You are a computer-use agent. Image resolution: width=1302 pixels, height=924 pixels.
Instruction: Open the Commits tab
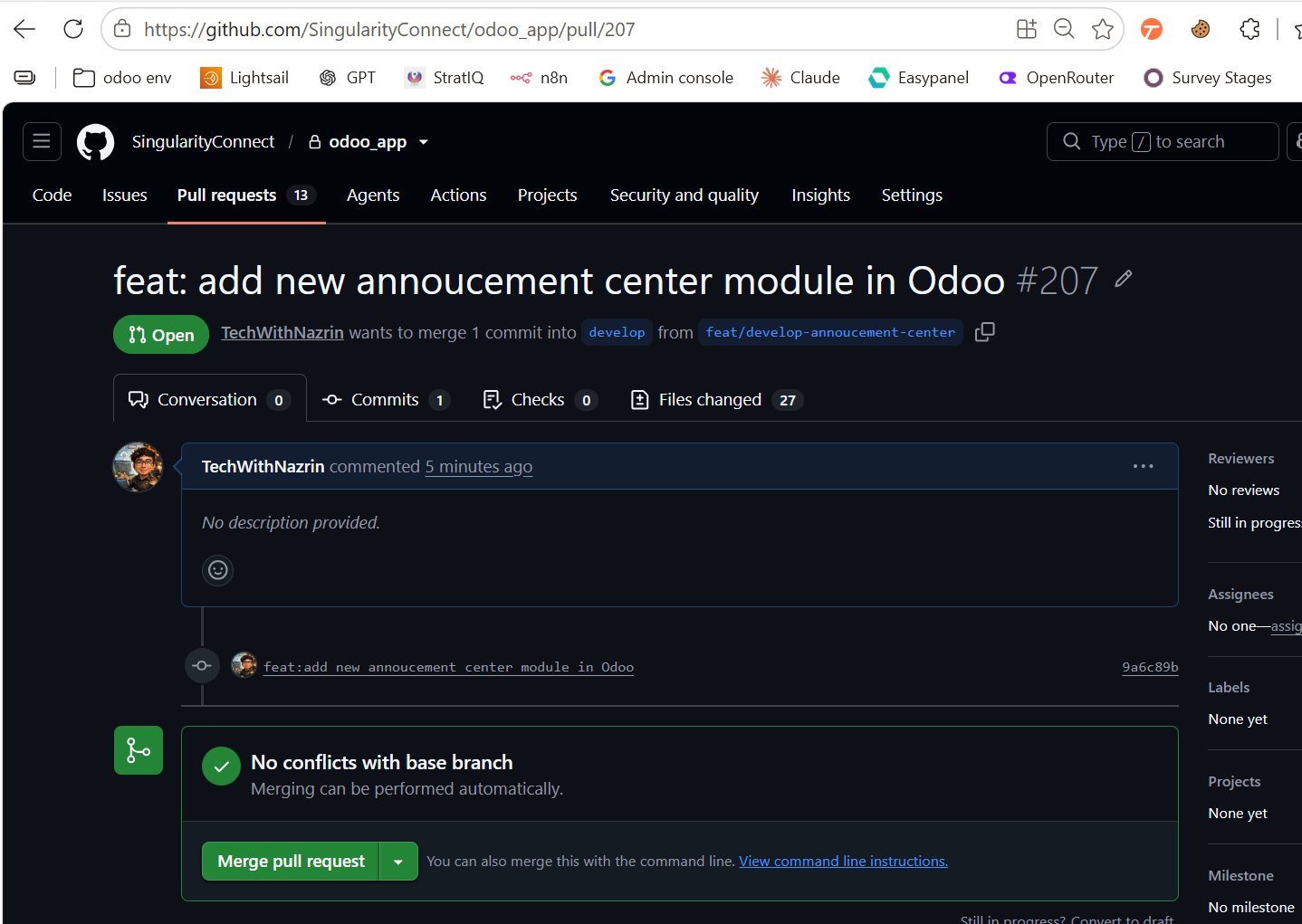click(387, 400)
